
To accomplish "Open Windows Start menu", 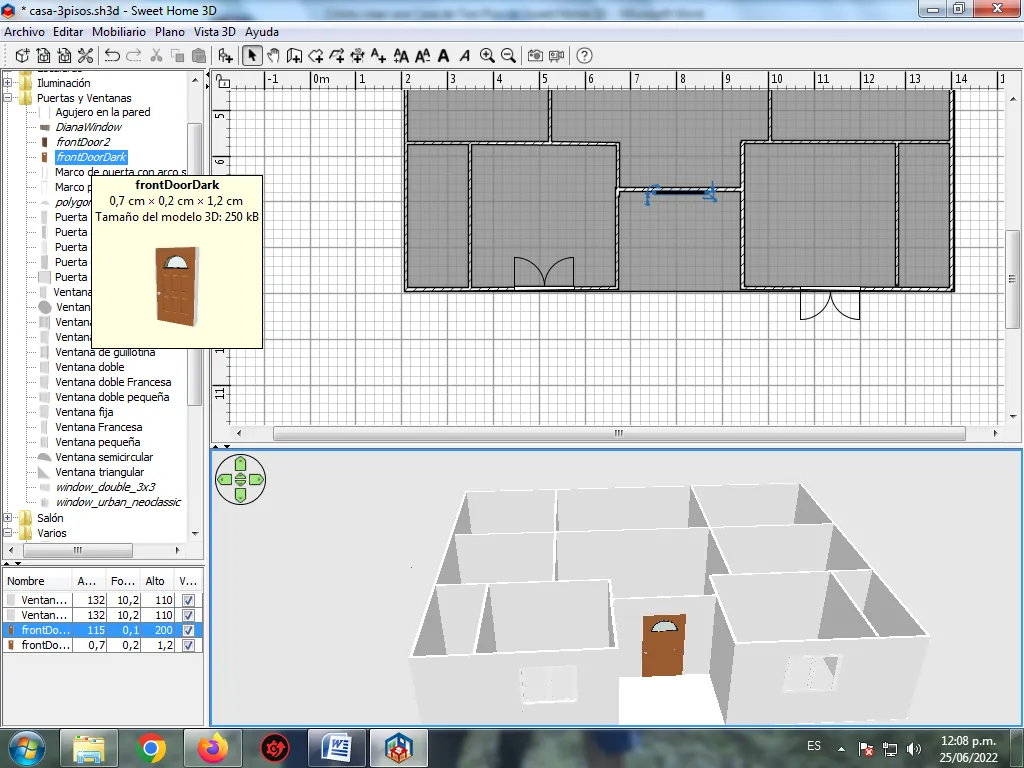I will click(x=27, y=748).
